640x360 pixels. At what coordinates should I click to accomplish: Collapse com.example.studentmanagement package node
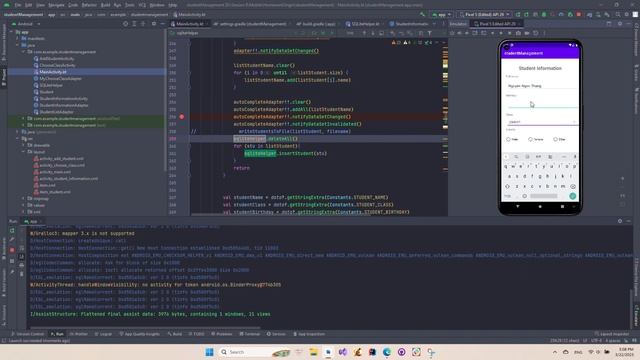pyautogui.click(x=24, y=52)
